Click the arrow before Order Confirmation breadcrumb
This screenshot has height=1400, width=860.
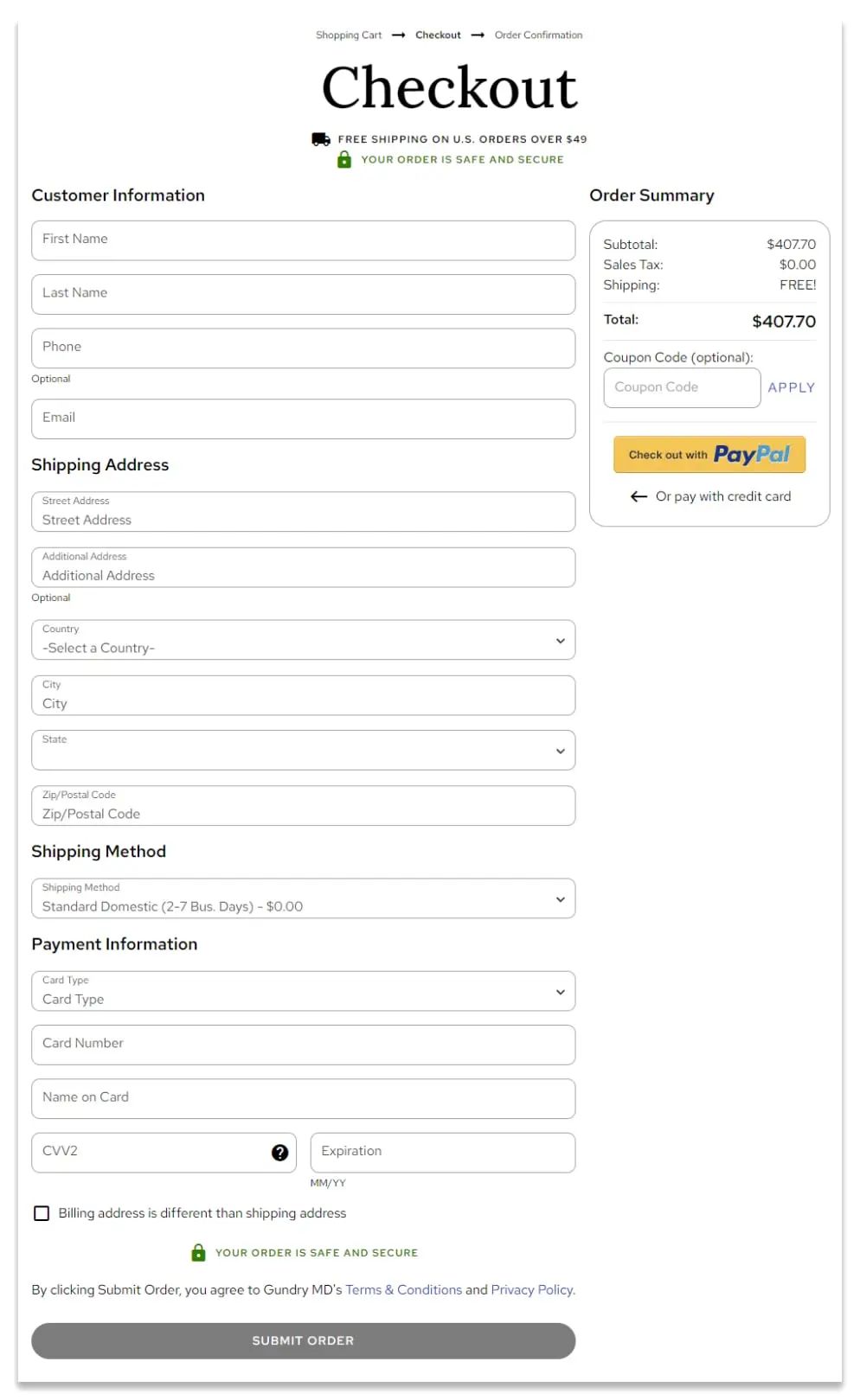click(478, 35)
